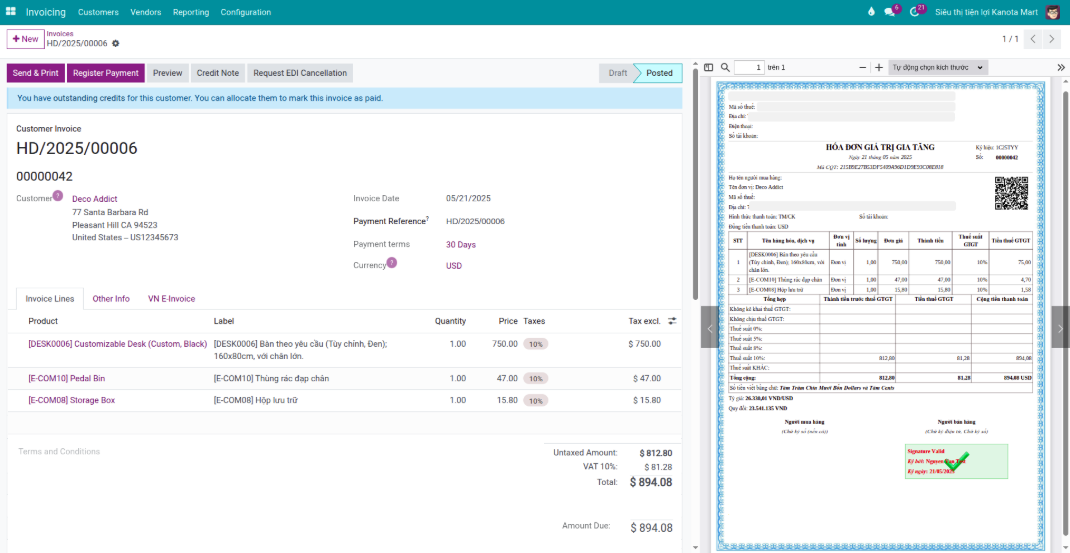
Task: Go to previous record arrow
Action: pos(1034,39)
